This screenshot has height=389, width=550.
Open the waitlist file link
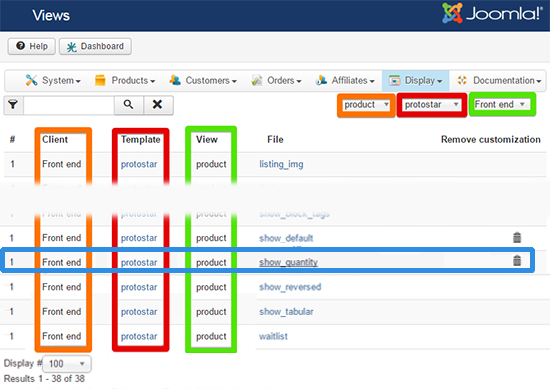tap(273, 336)
